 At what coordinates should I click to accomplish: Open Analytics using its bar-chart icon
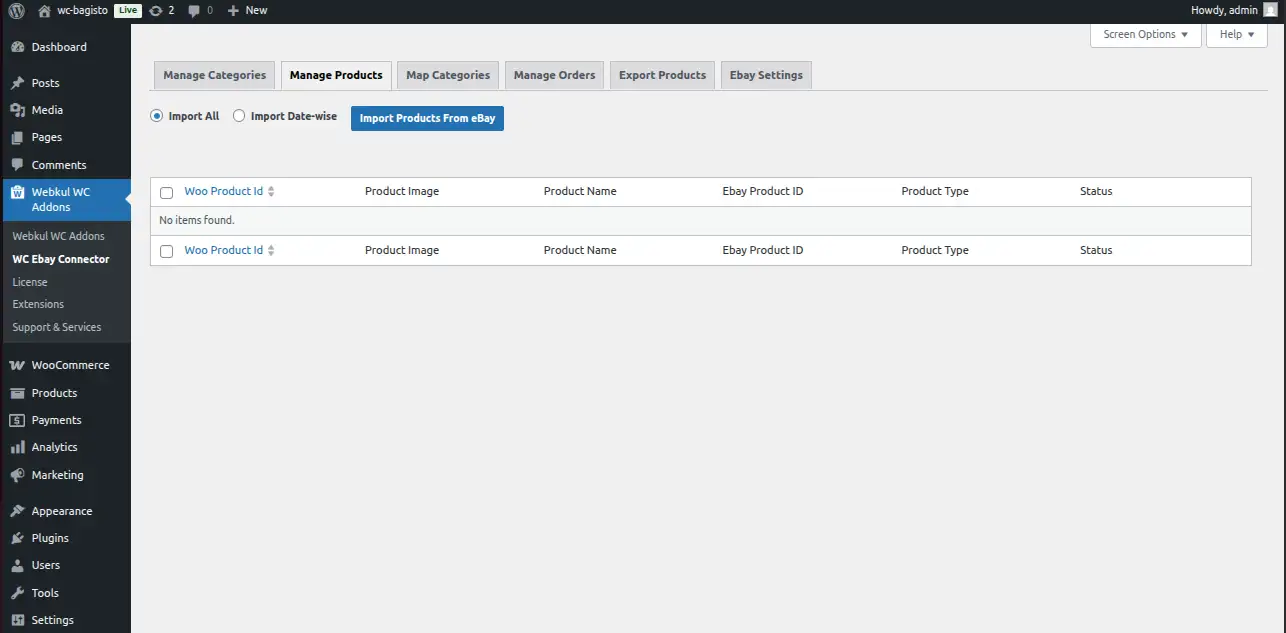(x=18, y=447)
